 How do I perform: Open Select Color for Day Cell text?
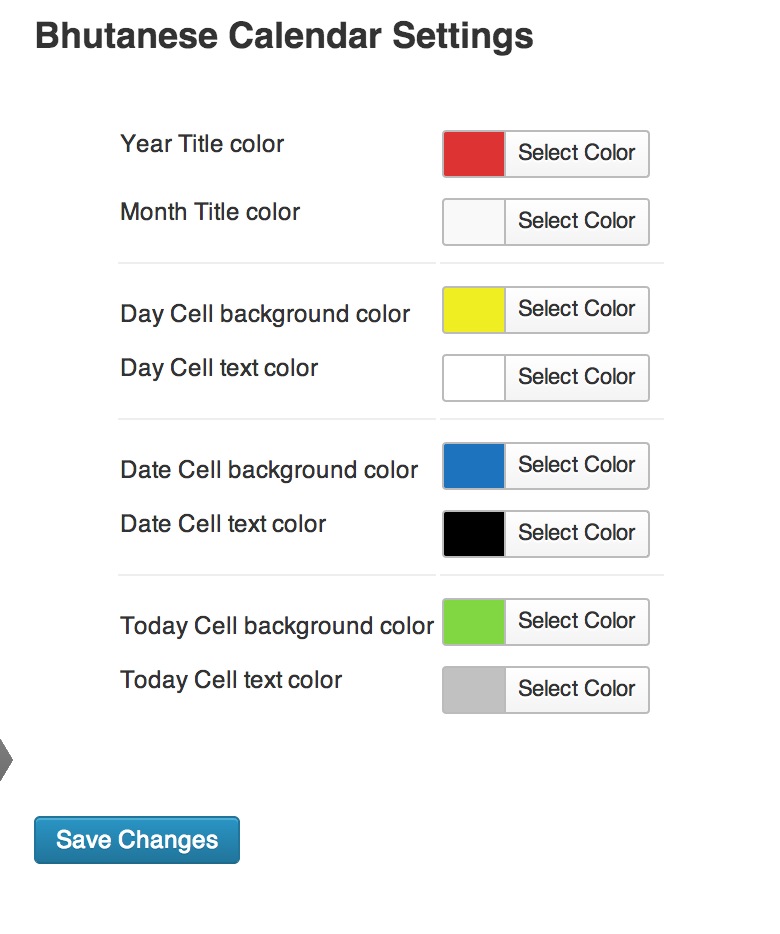(x=577, y=378)
